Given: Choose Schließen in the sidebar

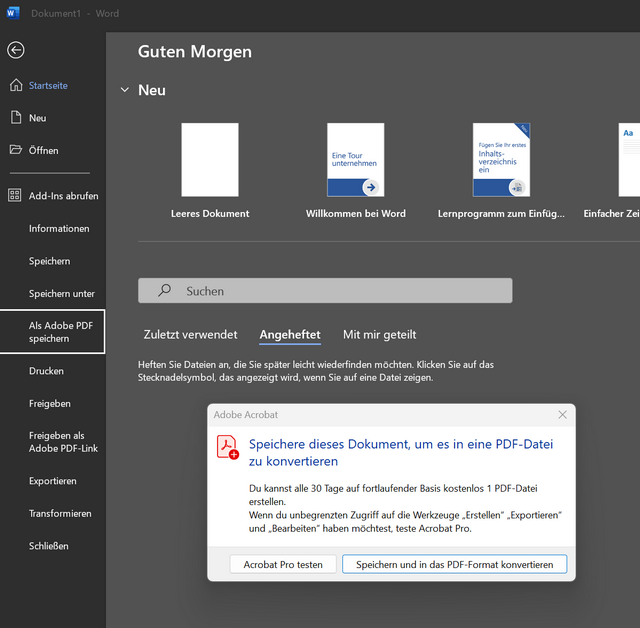Looking at the screenshot, I should pyautogui.click(x=49, y=546).
